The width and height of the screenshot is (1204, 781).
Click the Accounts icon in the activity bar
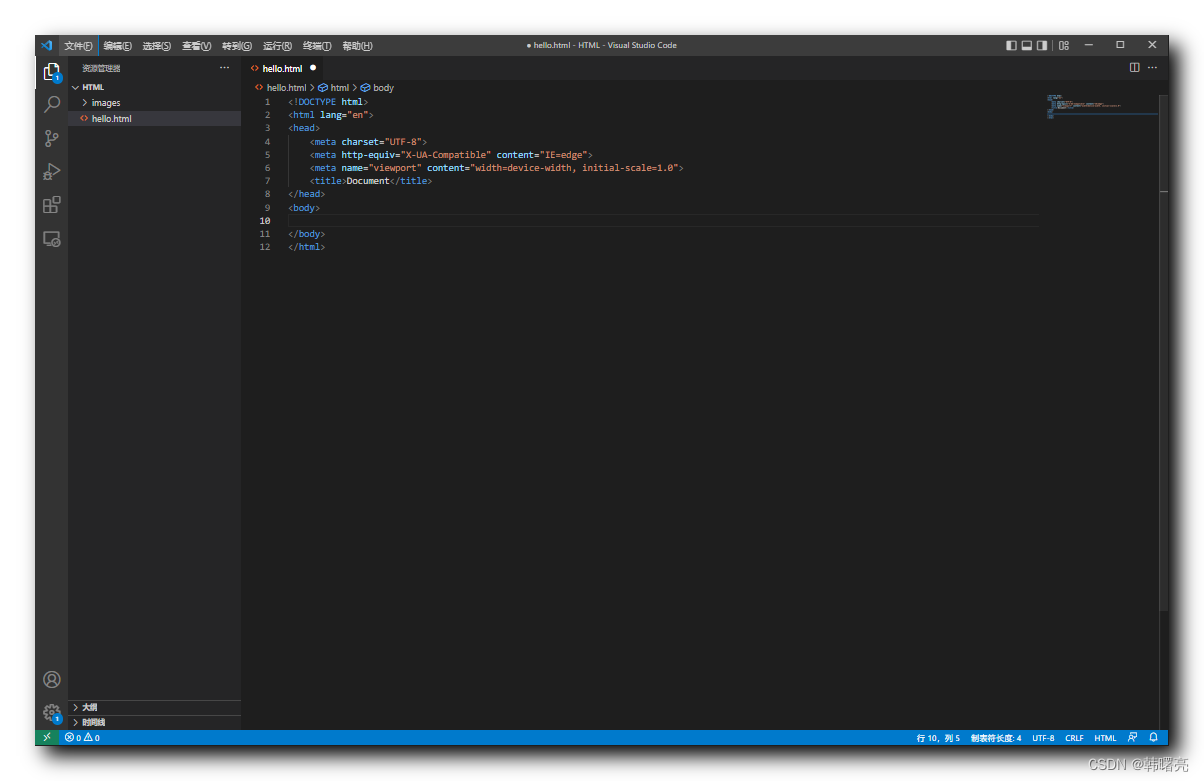coord(51,679)
